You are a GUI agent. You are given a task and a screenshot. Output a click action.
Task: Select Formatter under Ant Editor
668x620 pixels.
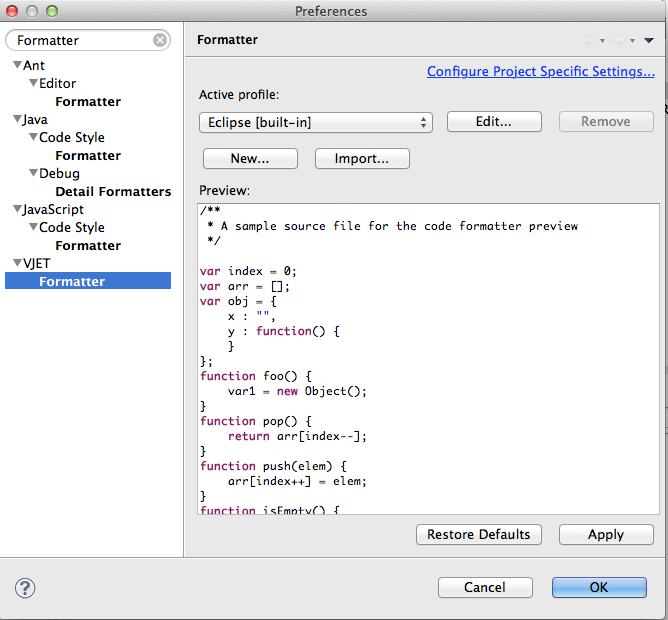(88, 102)
